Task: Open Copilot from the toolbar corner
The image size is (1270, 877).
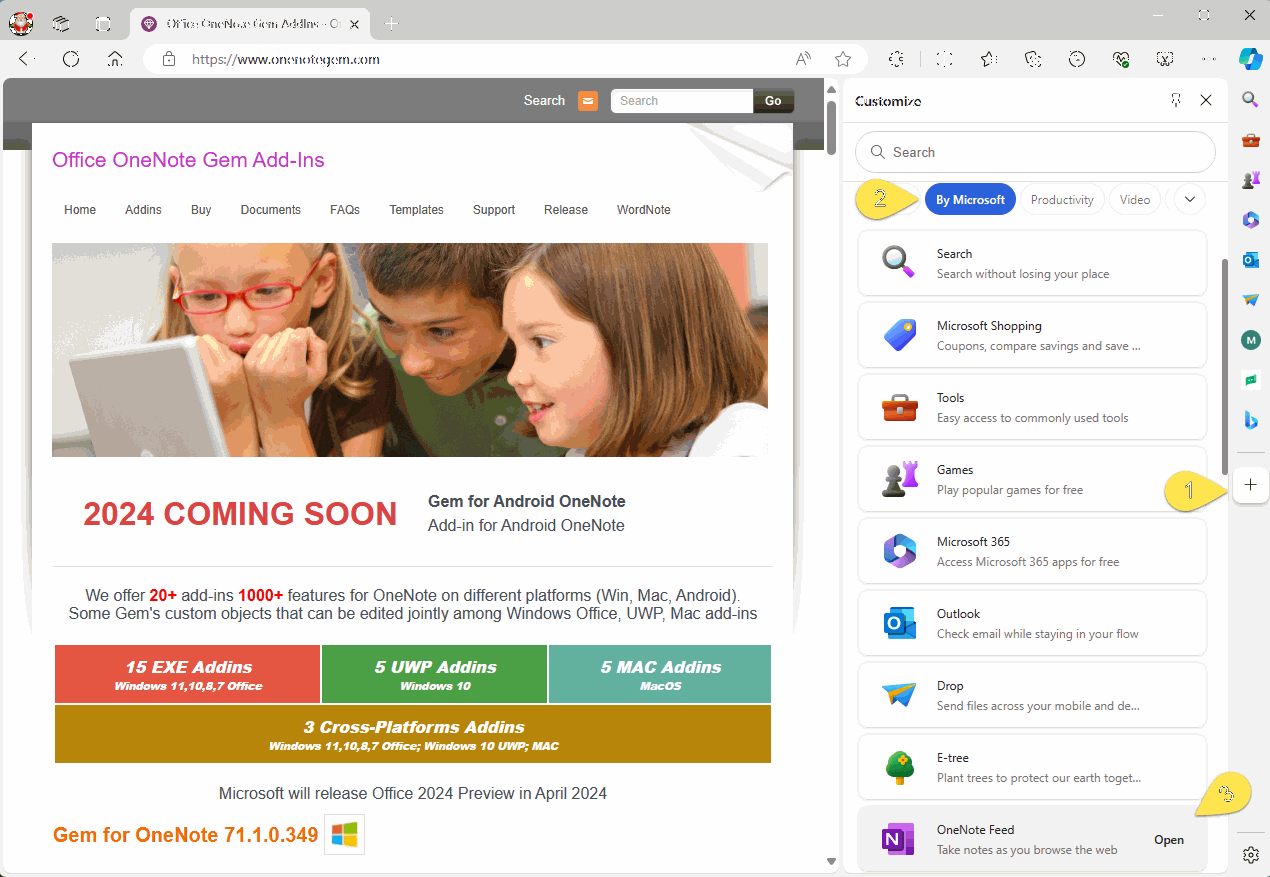Action: point(1250,59)
